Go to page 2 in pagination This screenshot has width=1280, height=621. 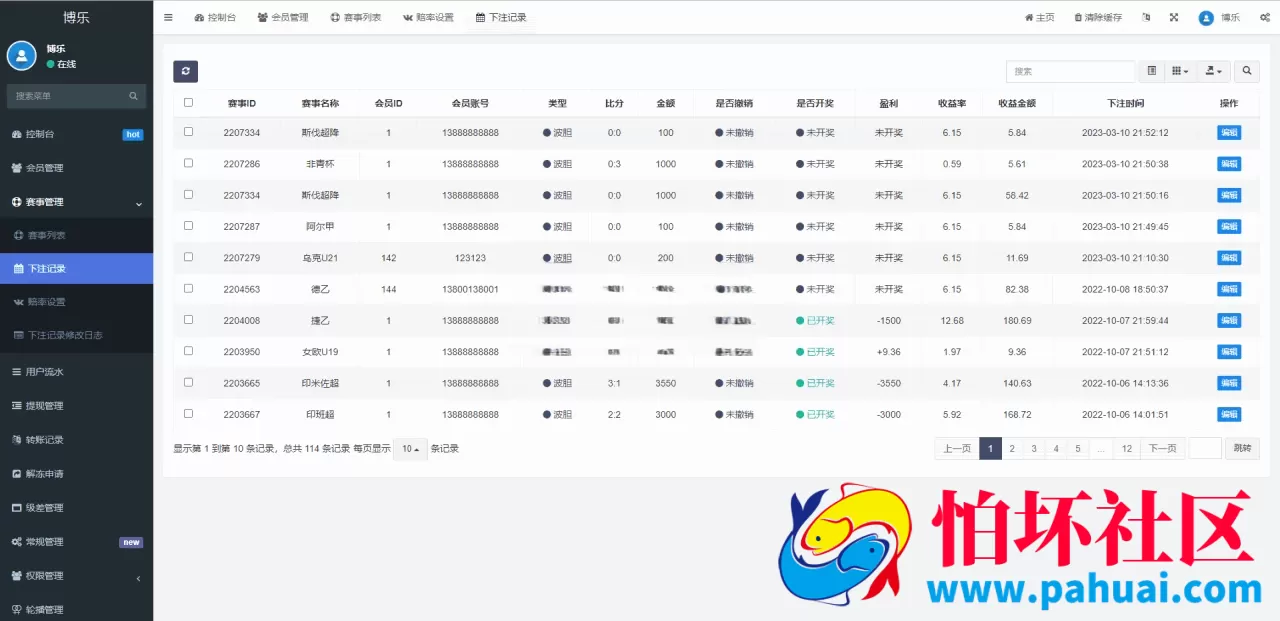1012,449
